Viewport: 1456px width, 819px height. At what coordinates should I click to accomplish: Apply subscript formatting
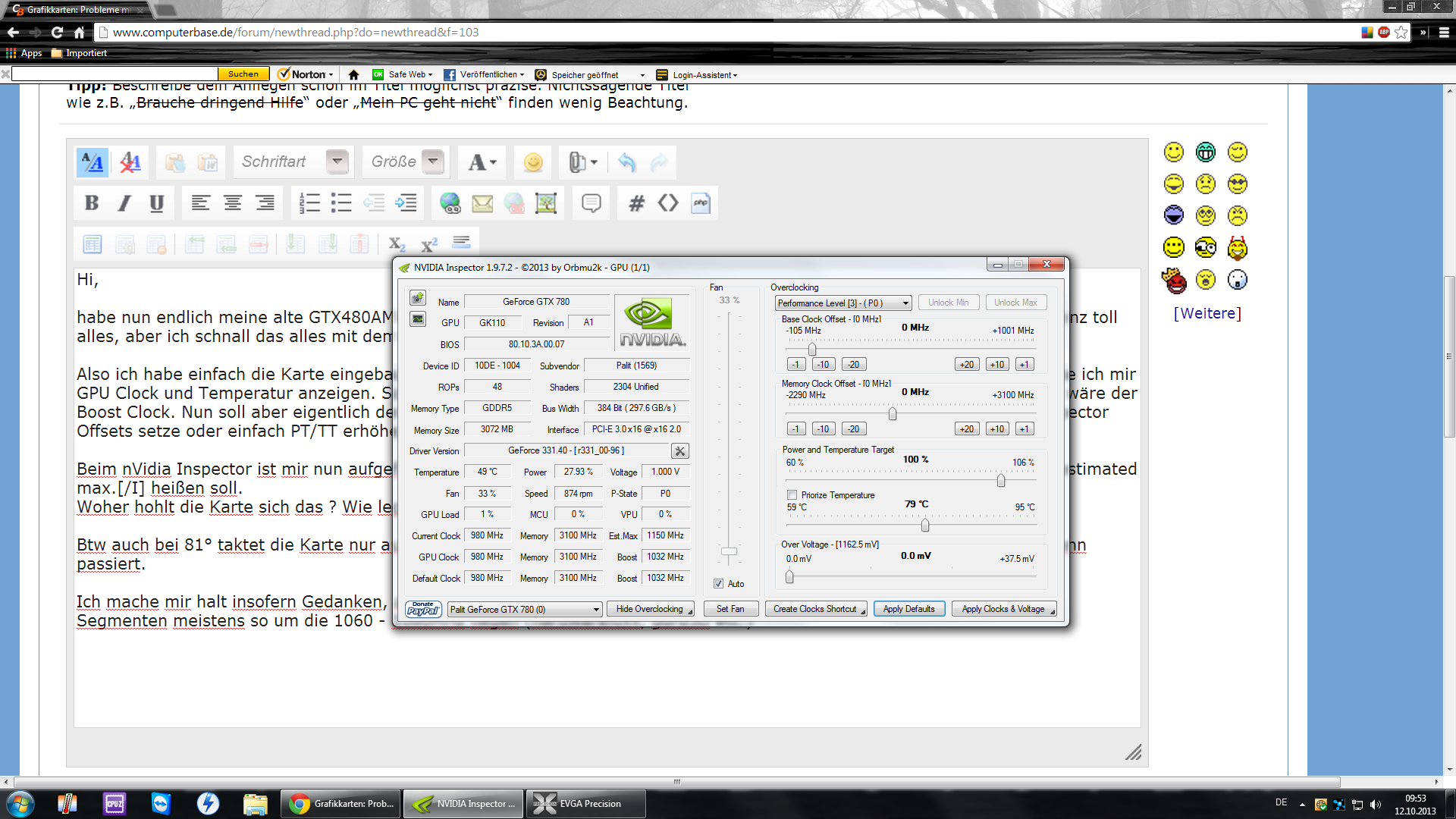[x=397, y=244]
